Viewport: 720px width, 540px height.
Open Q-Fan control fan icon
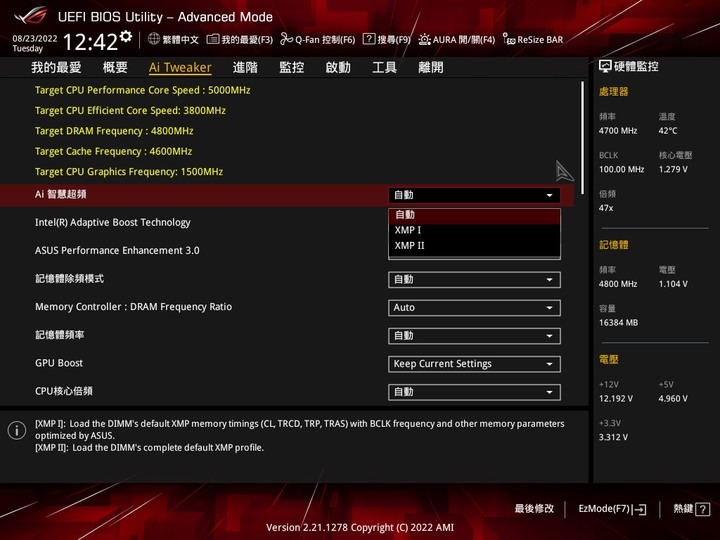coord(287,39)
